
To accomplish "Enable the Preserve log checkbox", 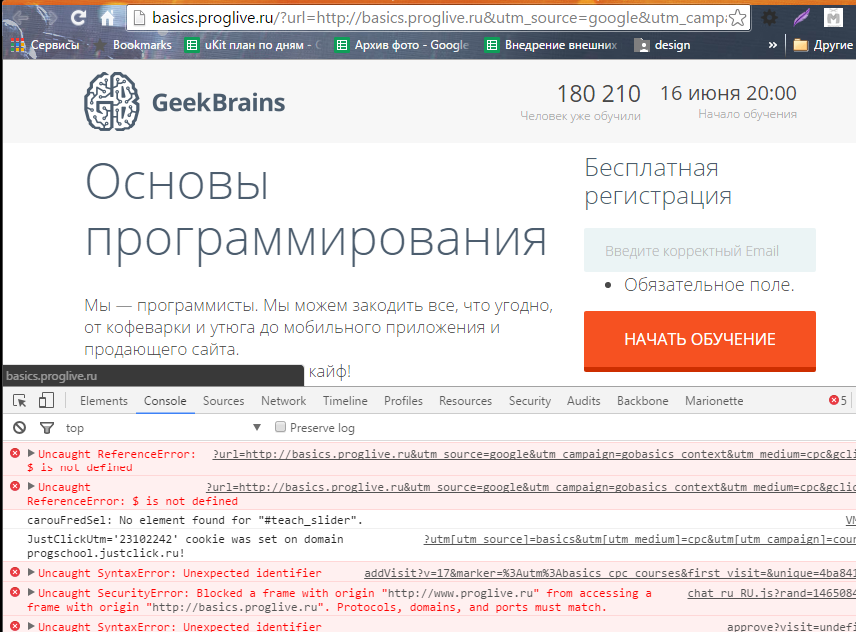I will pyautogui.click(x=280, y=427).
